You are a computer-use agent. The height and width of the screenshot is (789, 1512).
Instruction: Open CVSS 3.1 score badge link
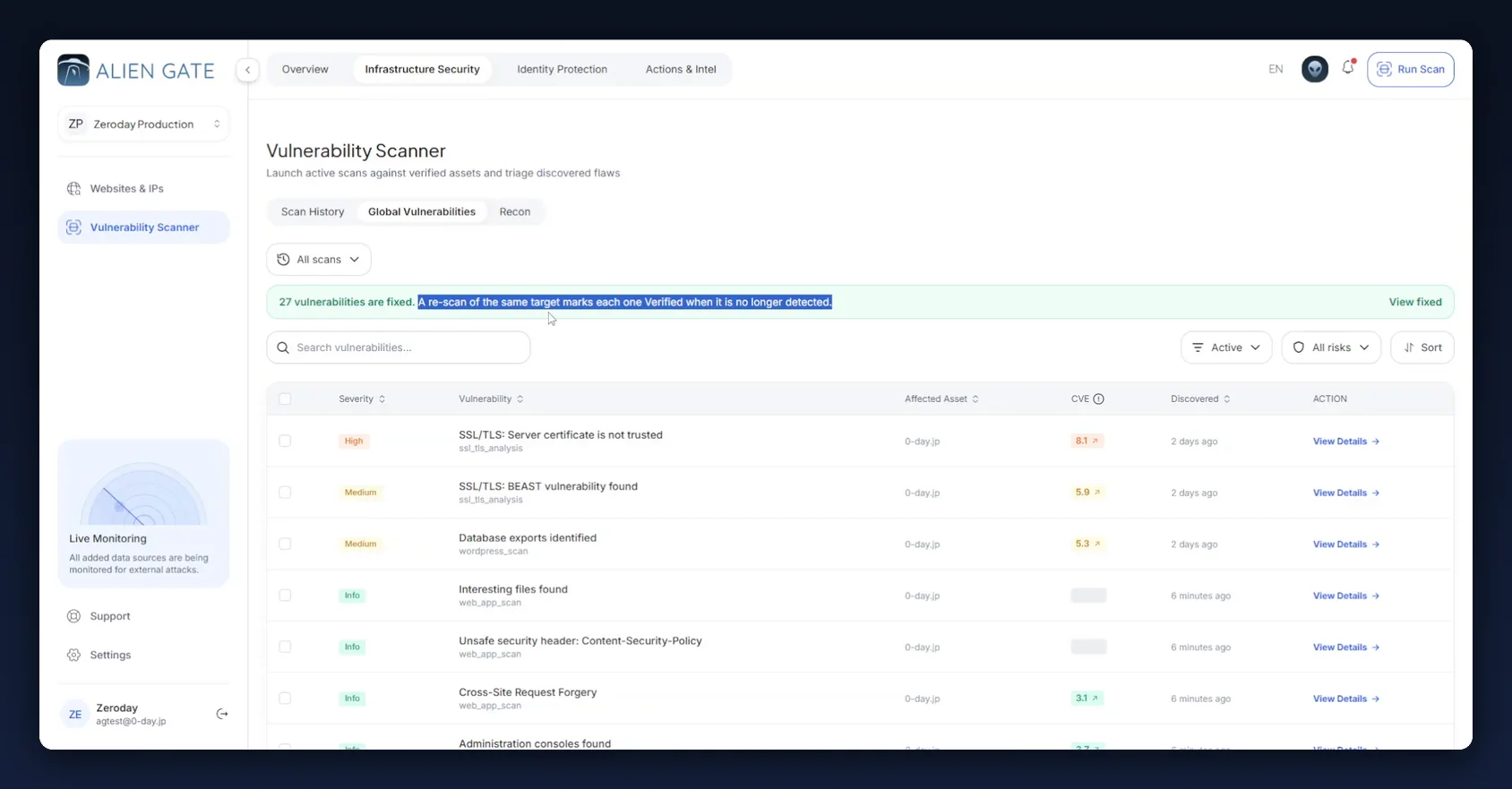click(x=1087, y=698)
